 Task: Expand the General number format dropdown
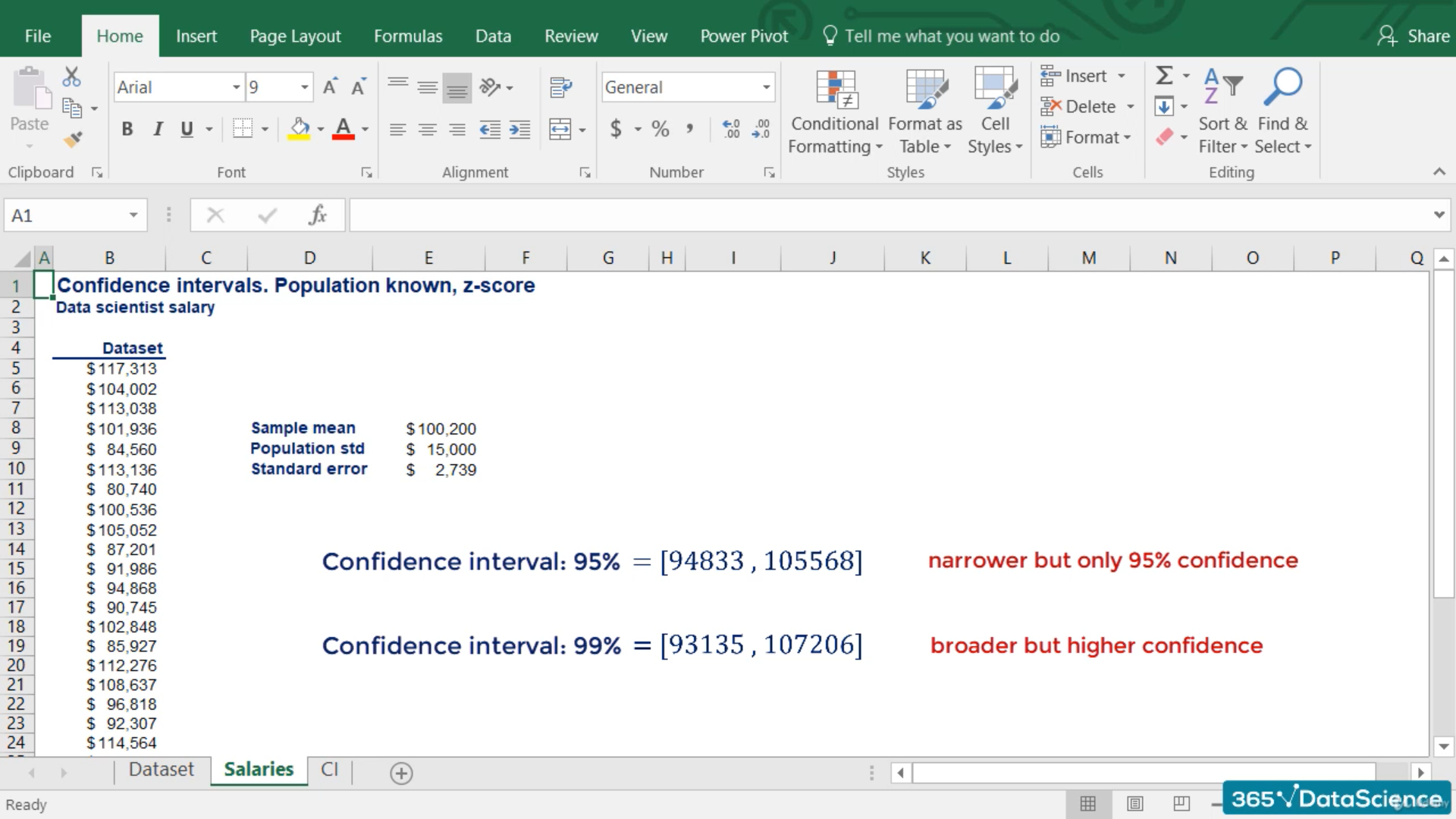pyautogui.click(x=766, y=87)
